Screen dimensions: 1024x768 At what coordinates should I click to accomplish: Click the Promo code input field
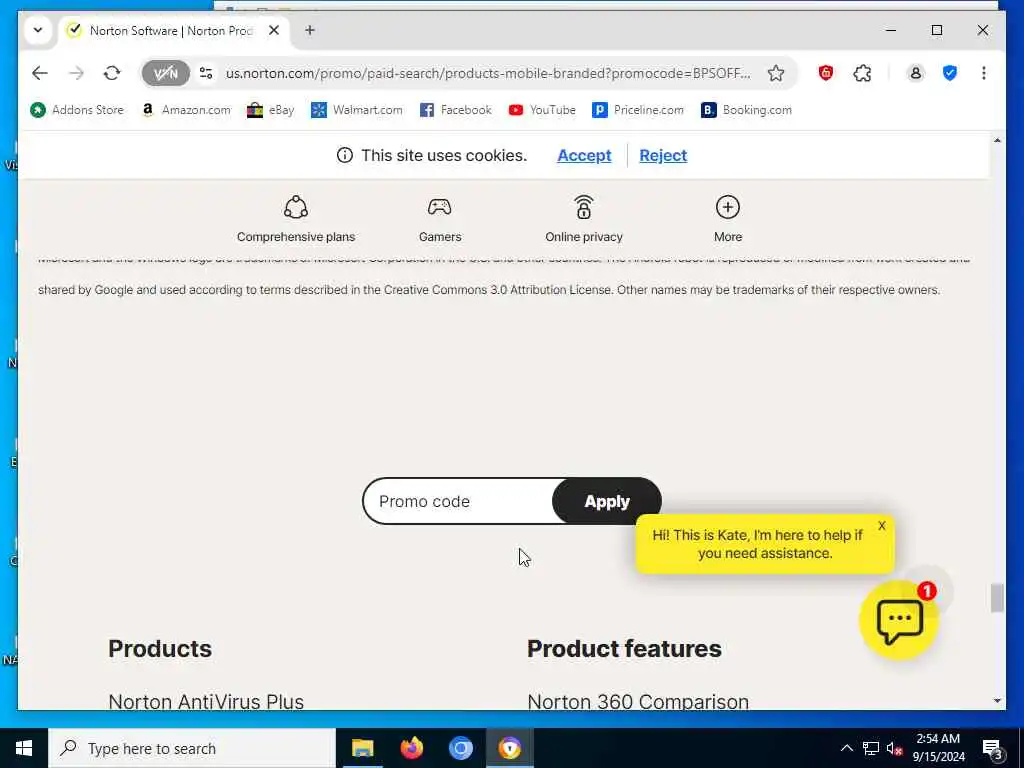pos(458,501)
